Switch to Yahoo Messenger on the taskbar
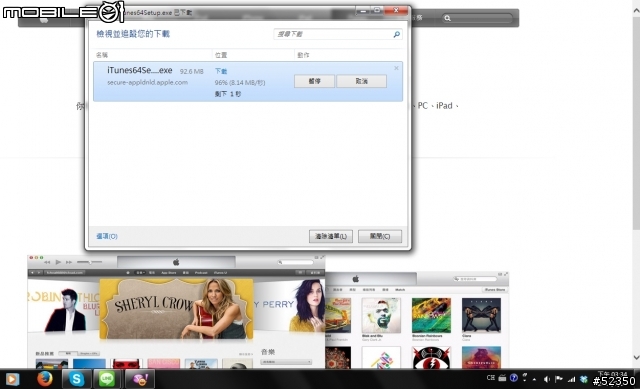The width and height of the screenshot is (640, 389). click(x=140, y=379)
